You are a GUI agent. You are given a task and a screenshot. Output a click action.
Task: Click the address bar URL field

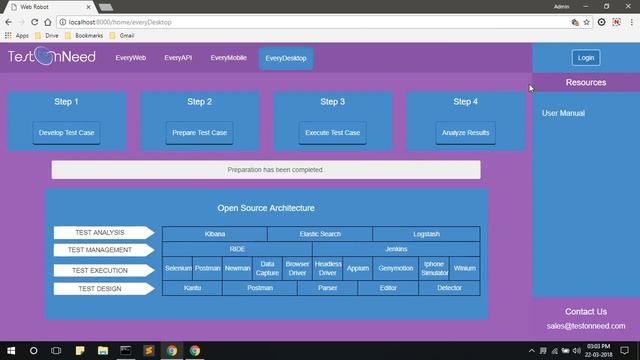pyautogui.click(x=314, y=22)
